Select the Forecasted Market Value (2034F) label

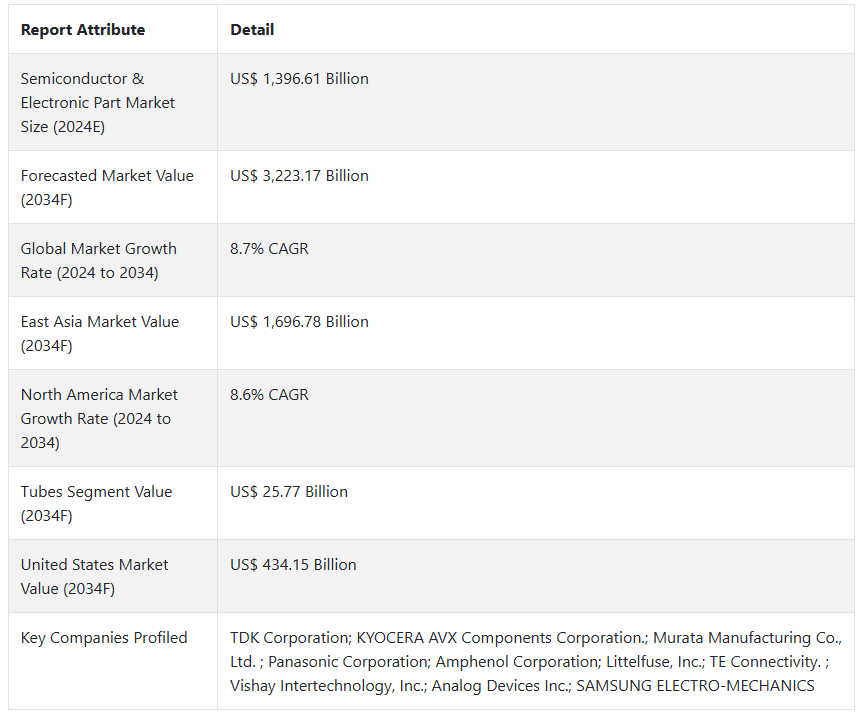(x=107, y=188)
